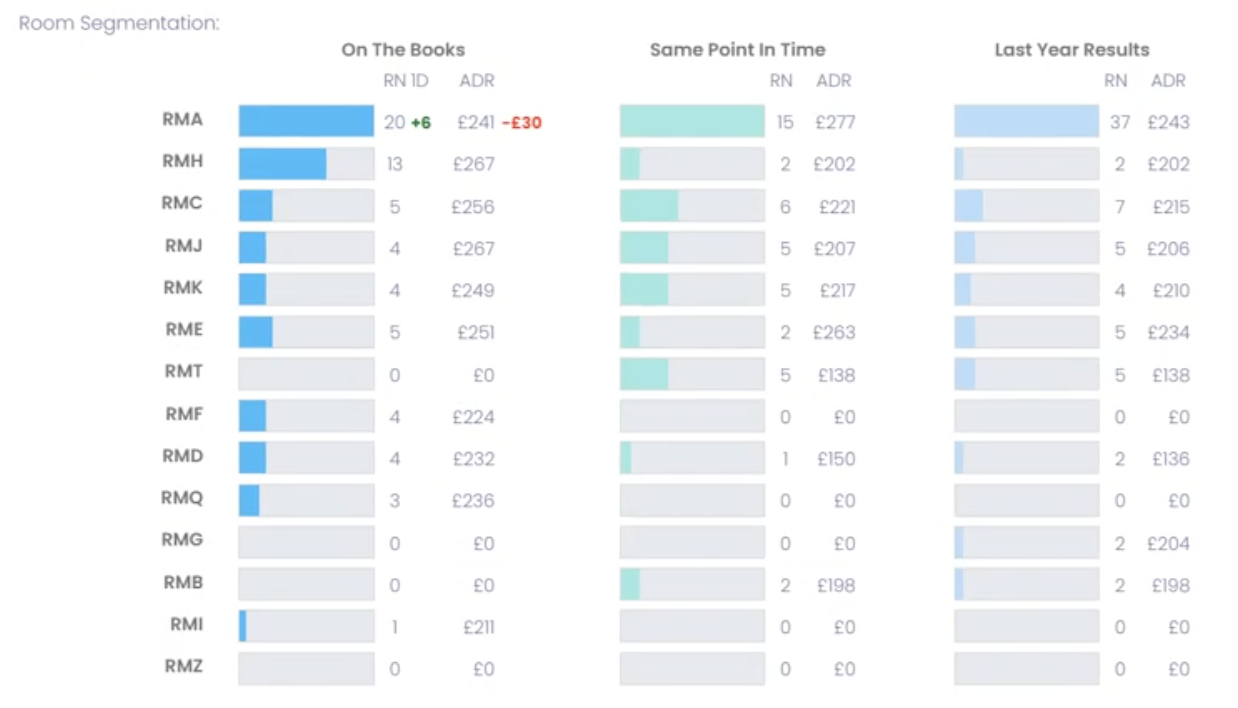Click the Last Year Results heading
Image resolution: width=1238 pixels, height=708 pixels.
tap(1071, 50)
